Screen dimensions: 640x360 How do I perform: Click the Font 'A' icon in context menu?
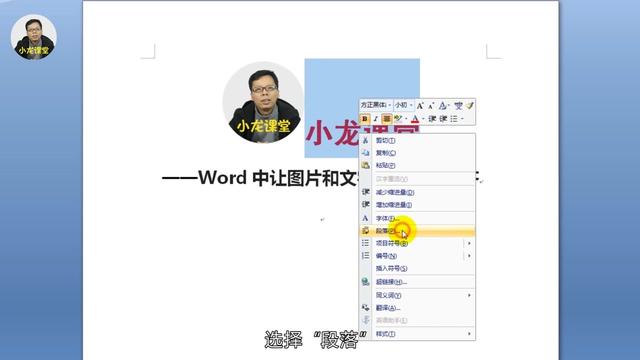365,218
